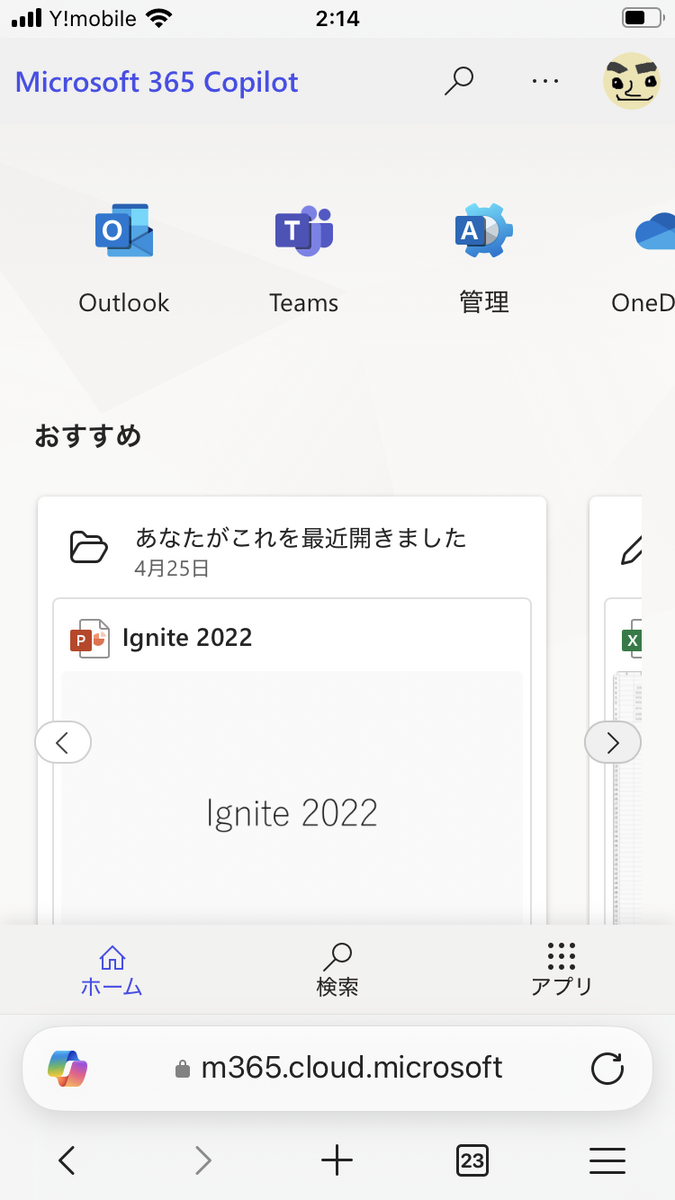Launch the 管理 (Admin) app
Image resolution: width=675 pixels, height=1200 pixels.
(x=484, y=230)
